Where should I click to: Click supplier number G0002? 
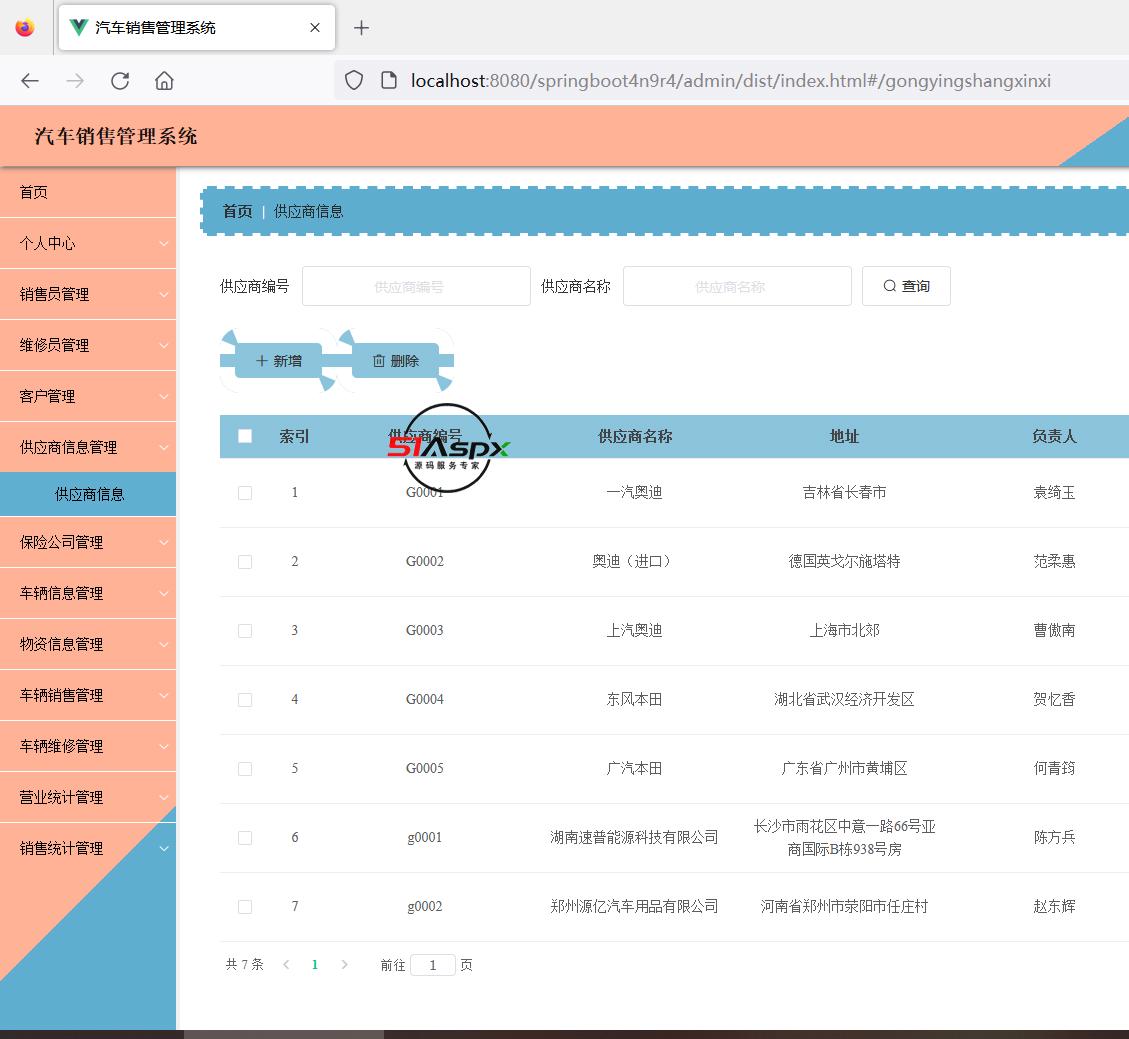tap(425, 562)
